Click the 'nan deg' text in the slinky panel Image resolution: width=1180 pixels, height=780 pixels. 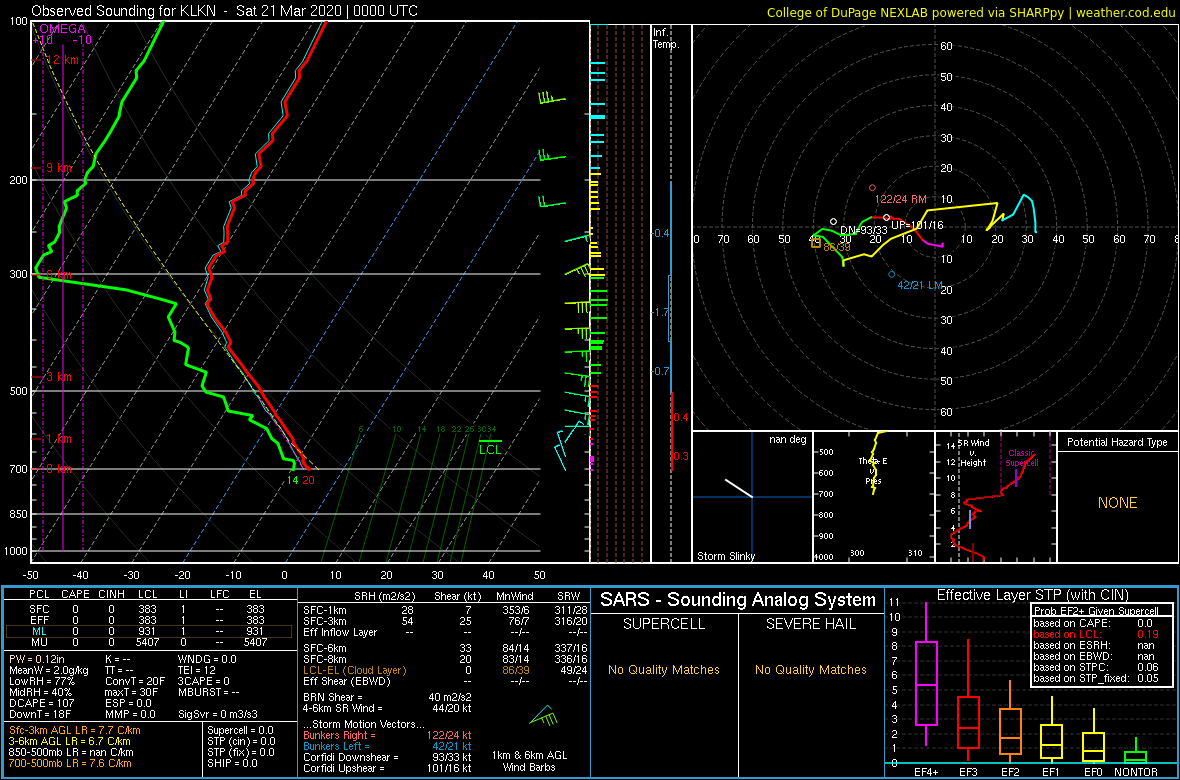tap(788, 439)
